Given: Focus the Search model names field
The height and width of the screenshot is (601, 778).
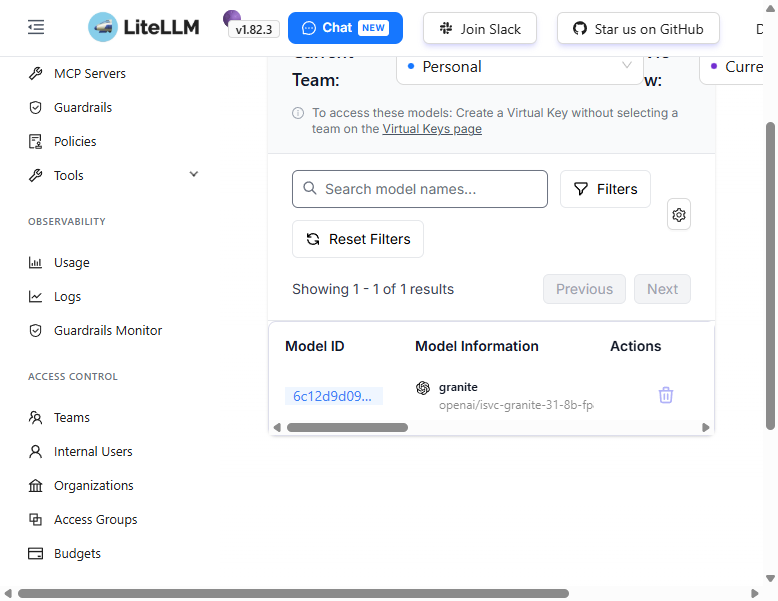Looking at the screenshot, I should pyautogui.click(x=420, y=189).
